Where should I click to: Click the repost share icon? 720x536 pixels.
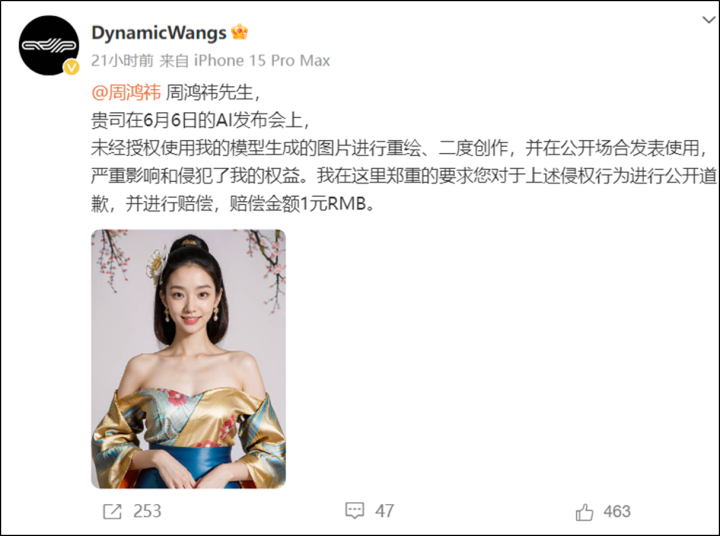tap(112, 511)
